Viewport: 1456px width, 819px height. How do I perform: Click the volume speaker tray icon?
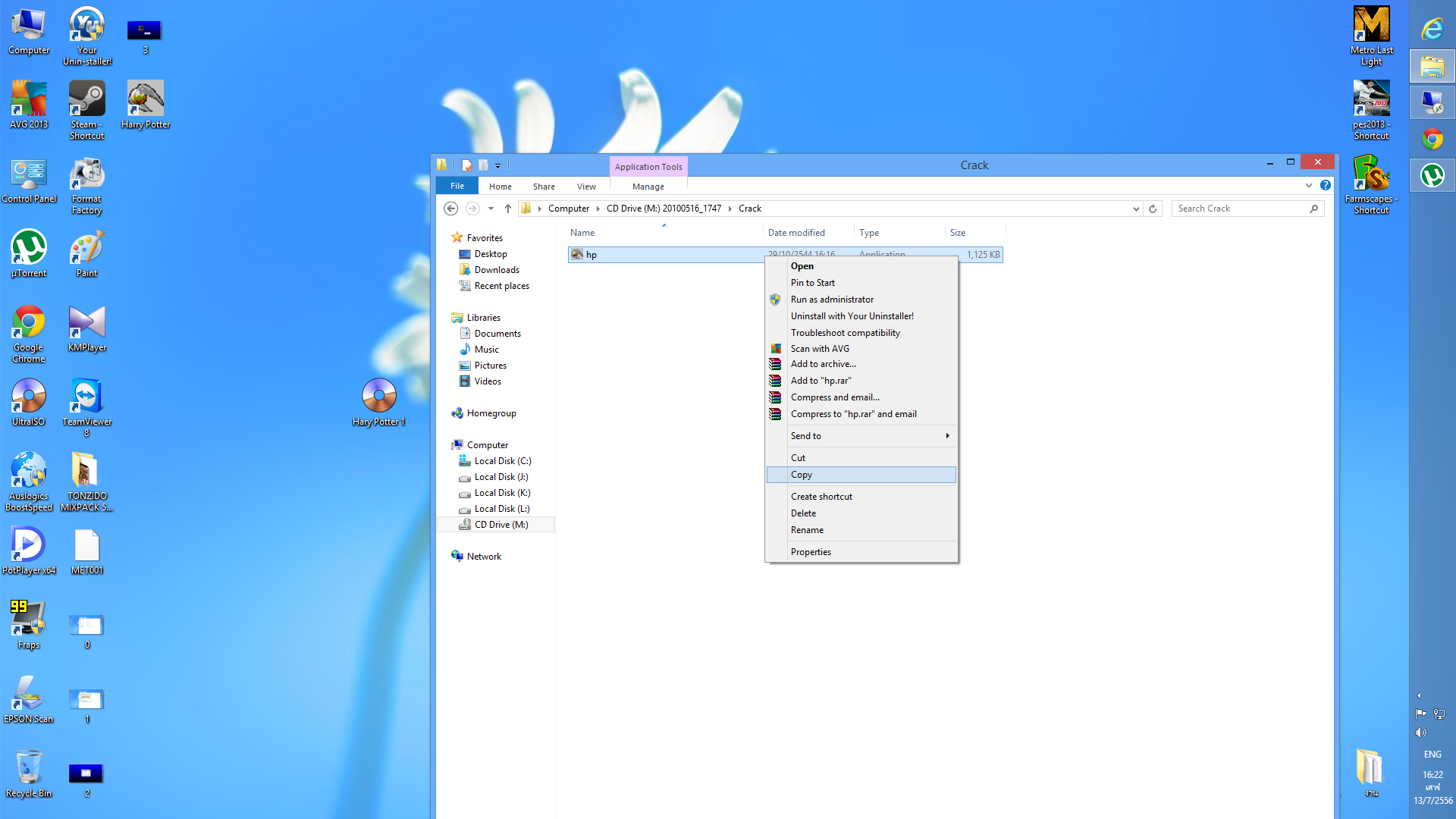(1420, 733)
